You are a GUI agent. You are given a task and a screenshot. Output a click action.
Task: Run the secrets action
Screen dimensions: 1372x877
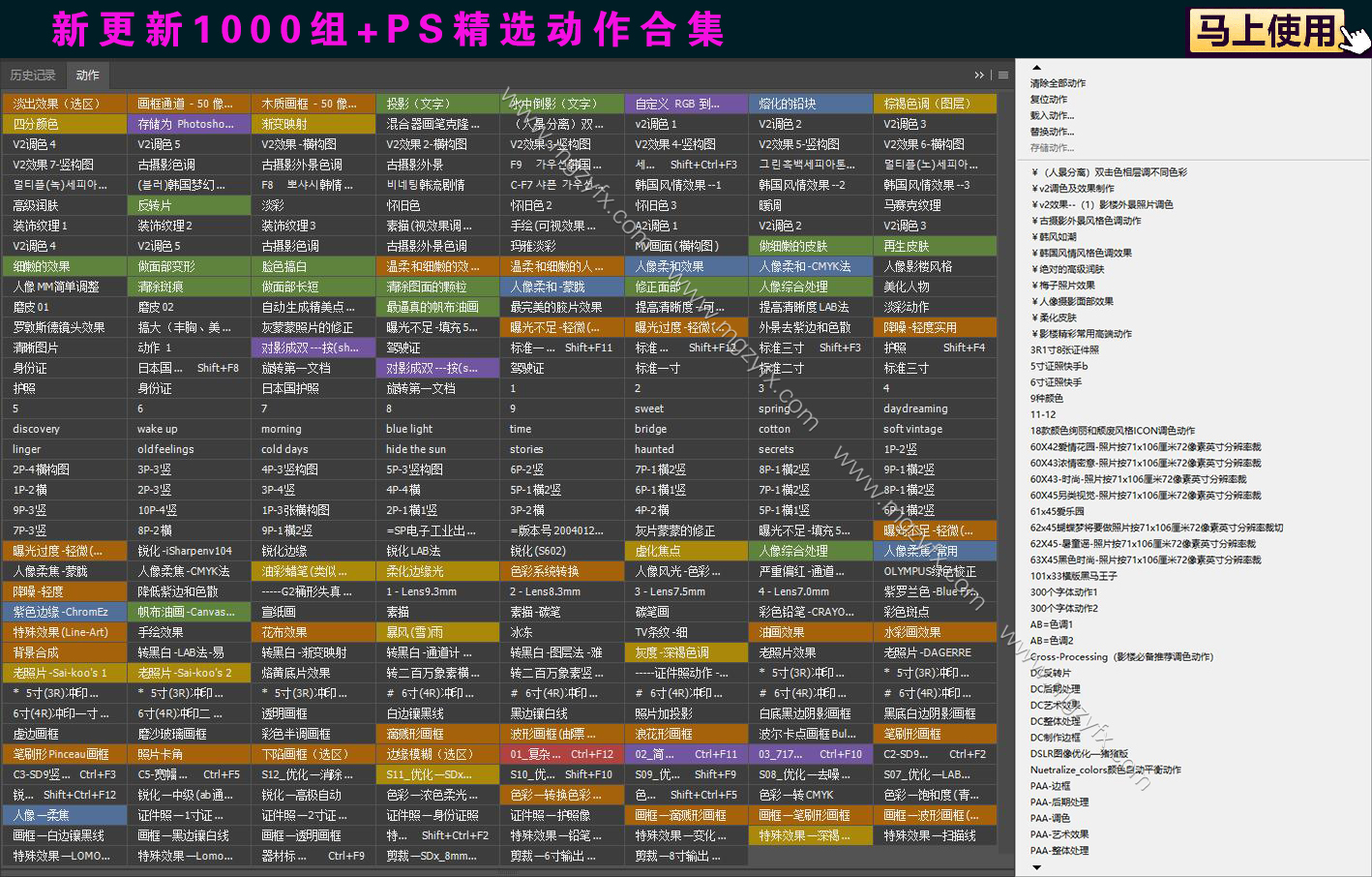[x=811, y=449]
